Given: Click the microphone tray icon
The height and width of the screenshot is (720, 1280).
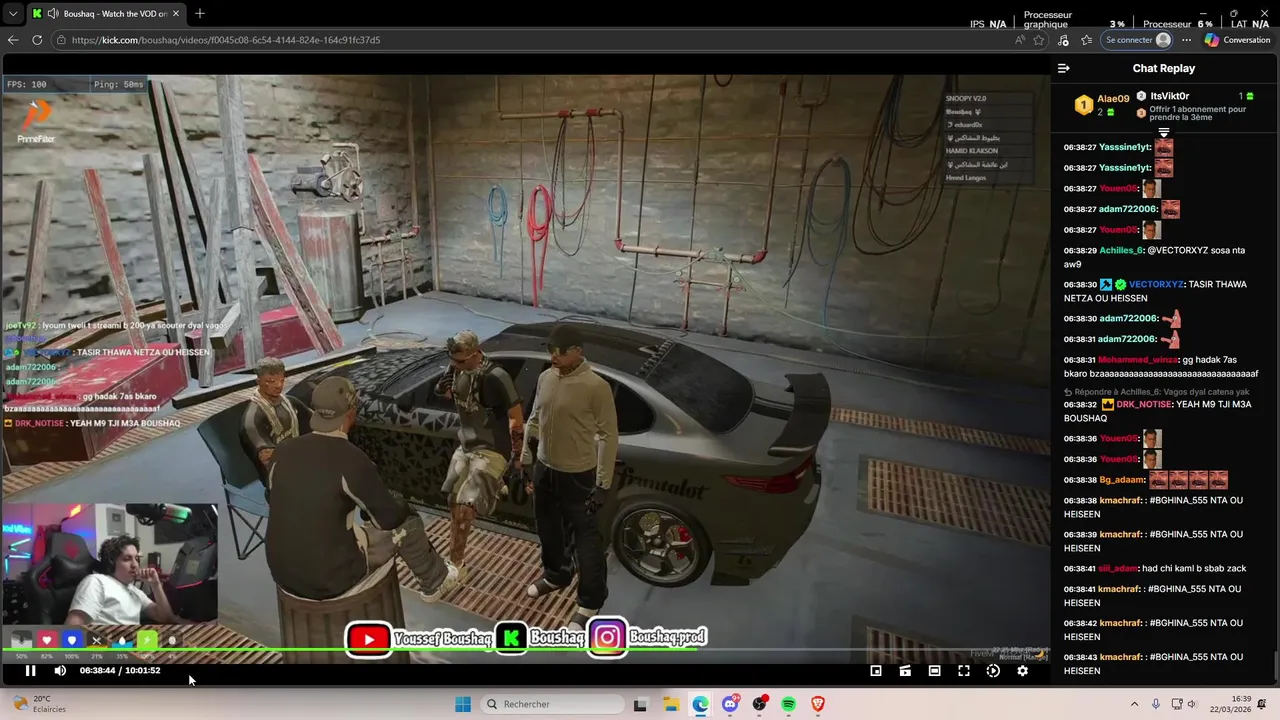Looking at the screenshot, I should pos(1156,704).
